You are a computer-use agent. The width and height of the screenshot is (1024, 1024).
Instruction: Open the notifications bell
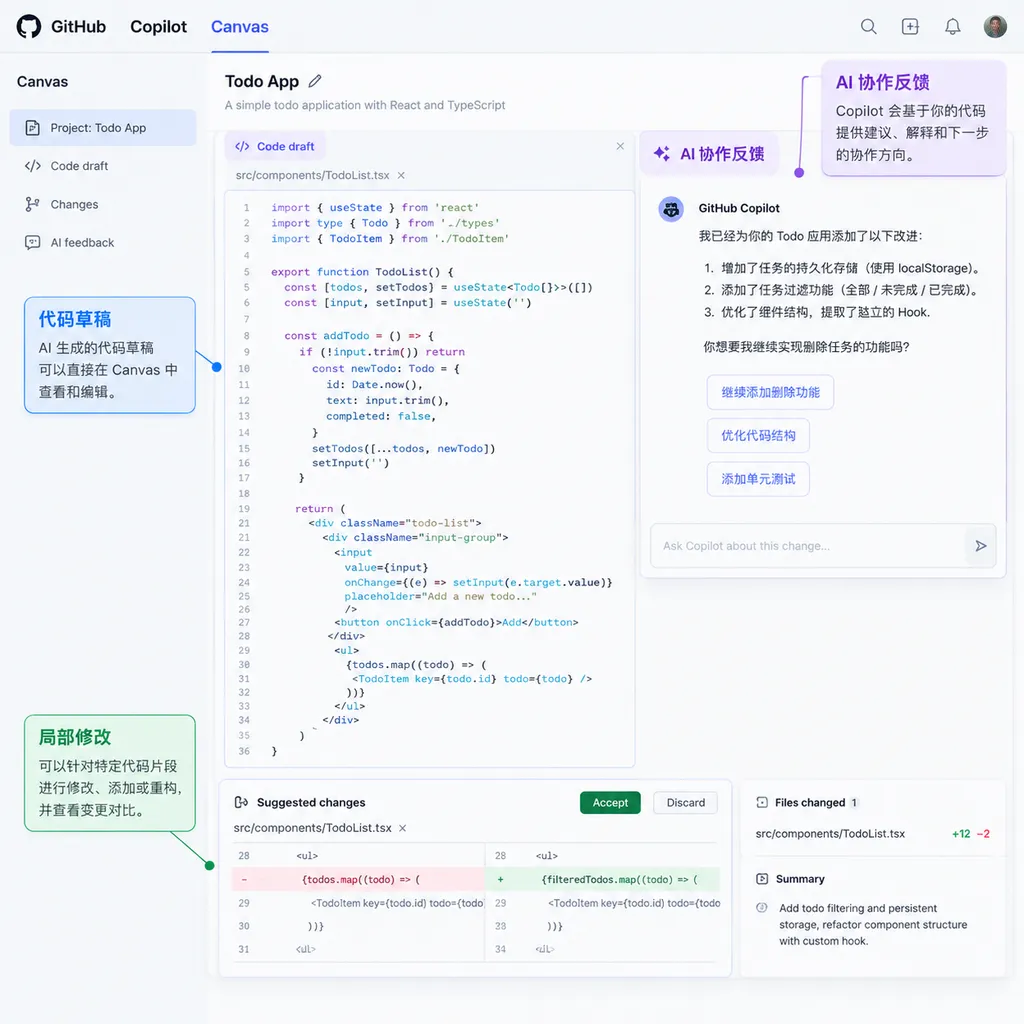click(x=952, y=27)
